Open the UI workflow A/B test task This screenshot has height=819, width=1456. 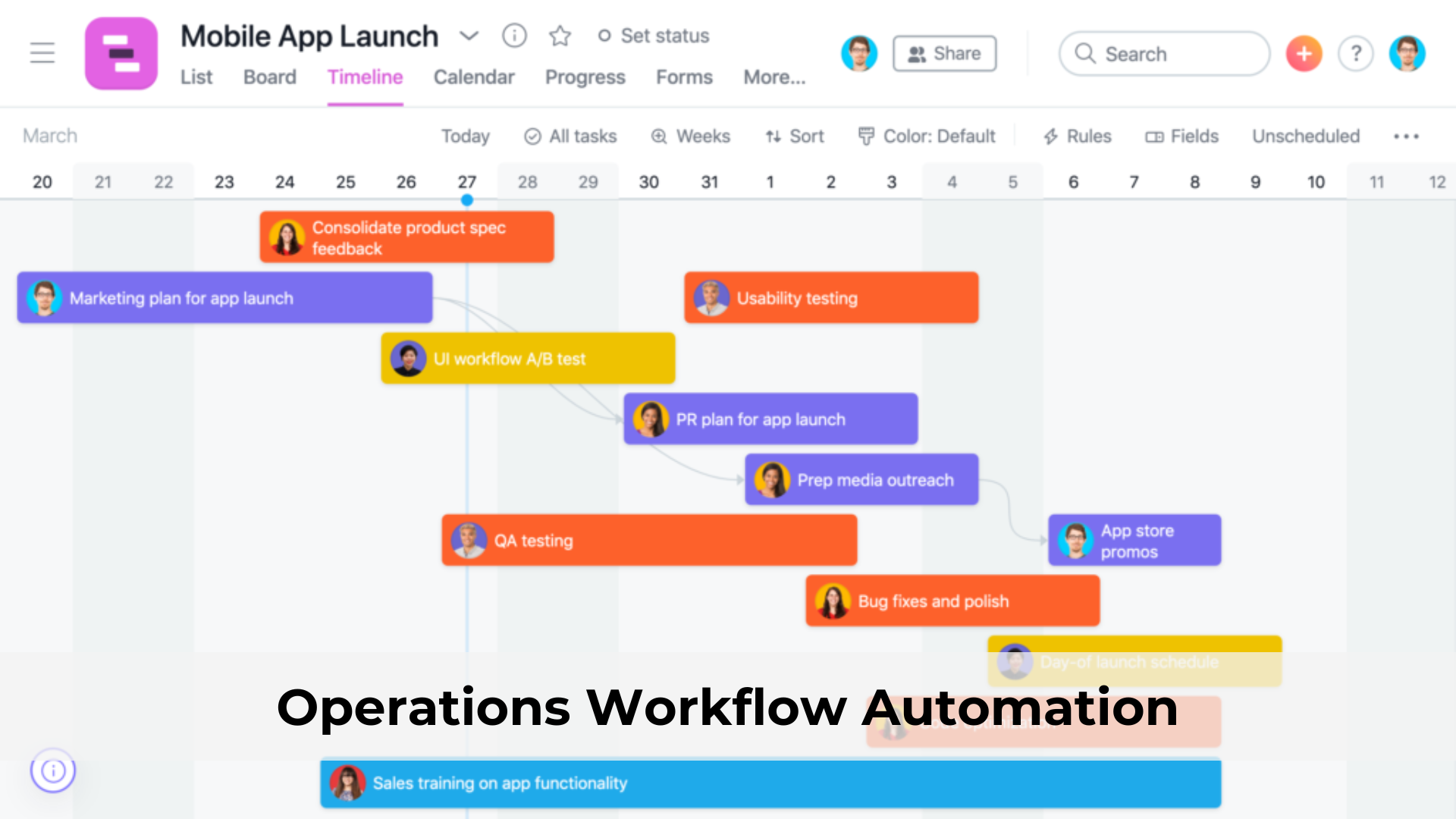point(529,359)
